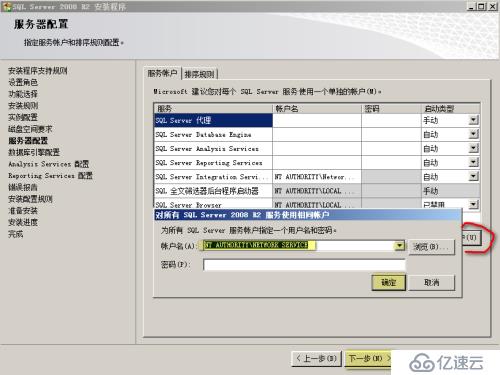Click 磁盘空间要求 step in the sidebar
Image resolution: width=500 pixels, height=375 pixels.
(30, 129)
